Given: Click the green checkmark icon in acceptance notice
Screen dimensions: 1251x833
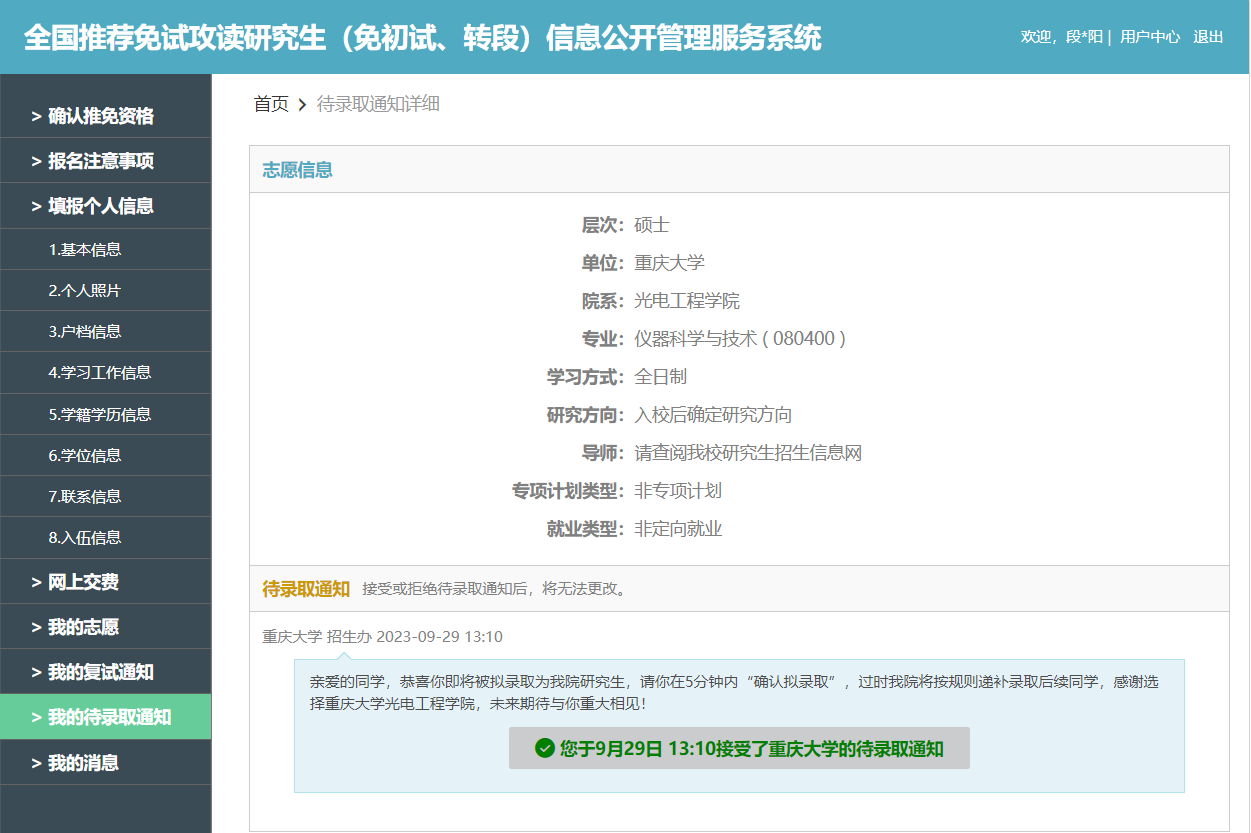Looking at the screenshot, I should coord(545,749).
